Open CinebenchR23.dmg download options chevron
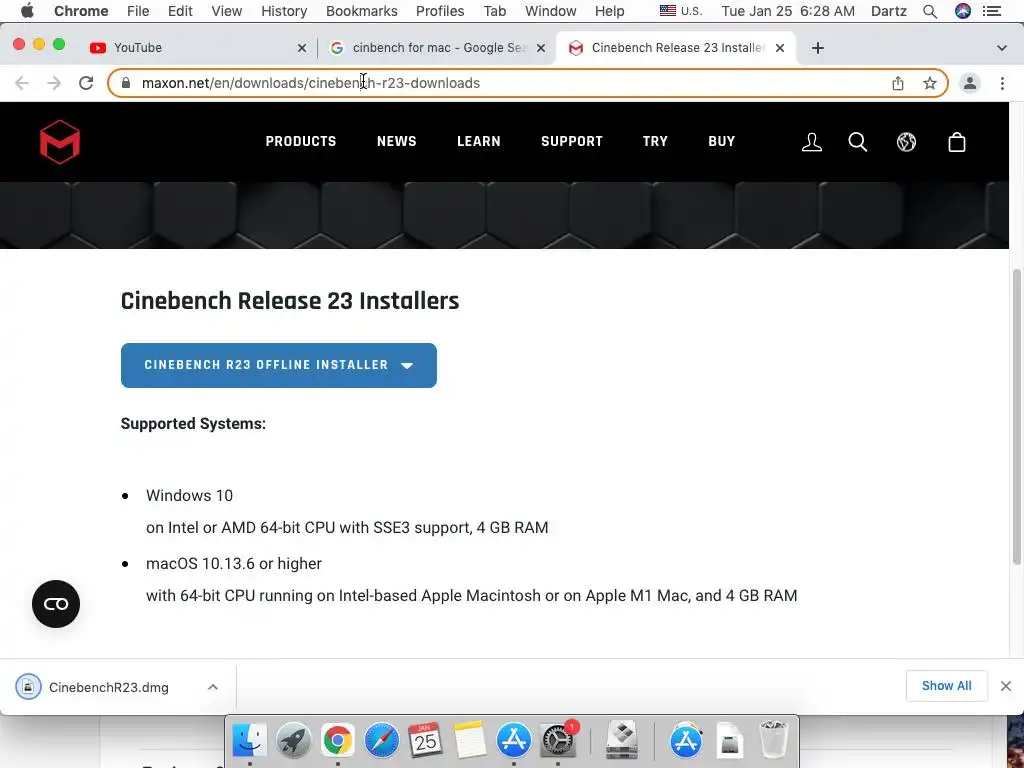This screenshot has height=768, width=1024. [x=213, y=687]
